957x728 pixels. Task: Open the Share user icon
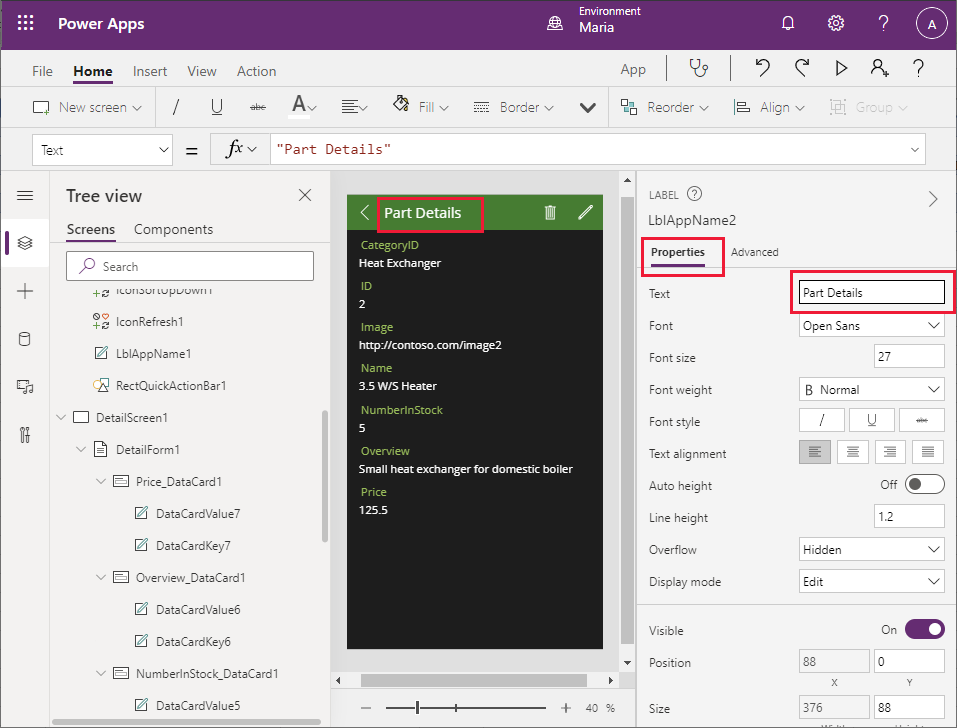[879, 69]
